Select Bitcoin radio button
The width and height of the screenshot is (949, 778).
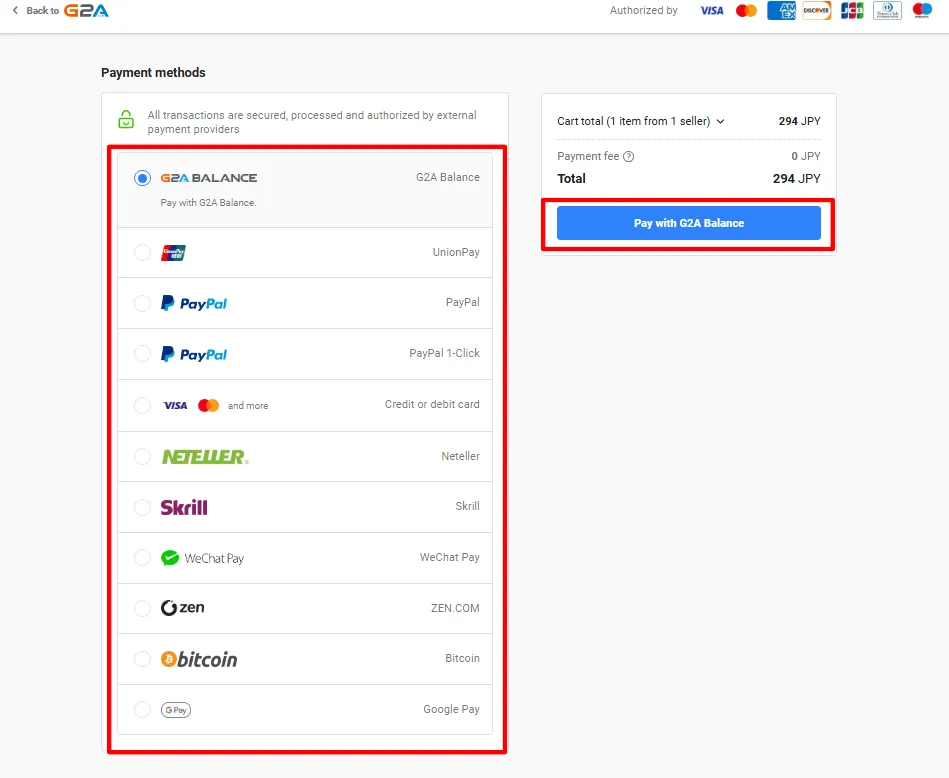(x=142, y=659)
